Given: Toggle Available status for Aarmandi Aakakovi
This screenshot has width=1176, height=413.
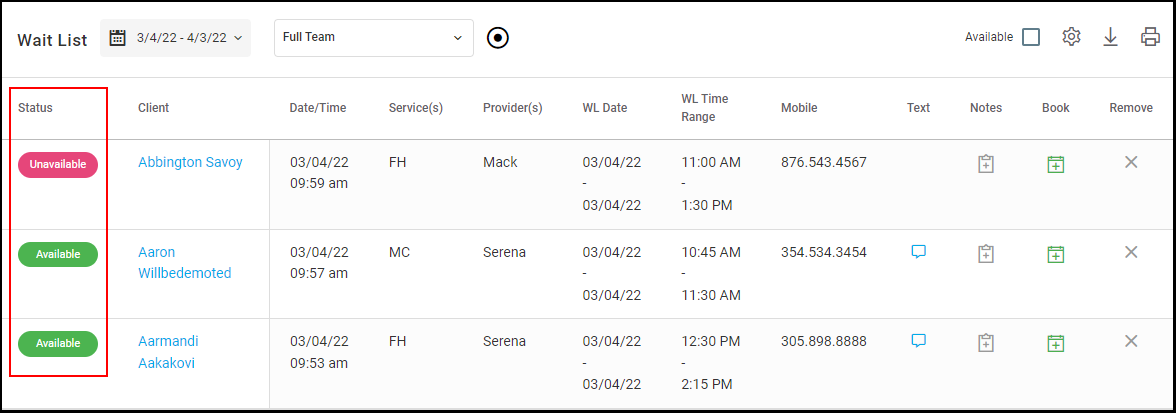Looking at the screenshot, I should tap(58, 343).
